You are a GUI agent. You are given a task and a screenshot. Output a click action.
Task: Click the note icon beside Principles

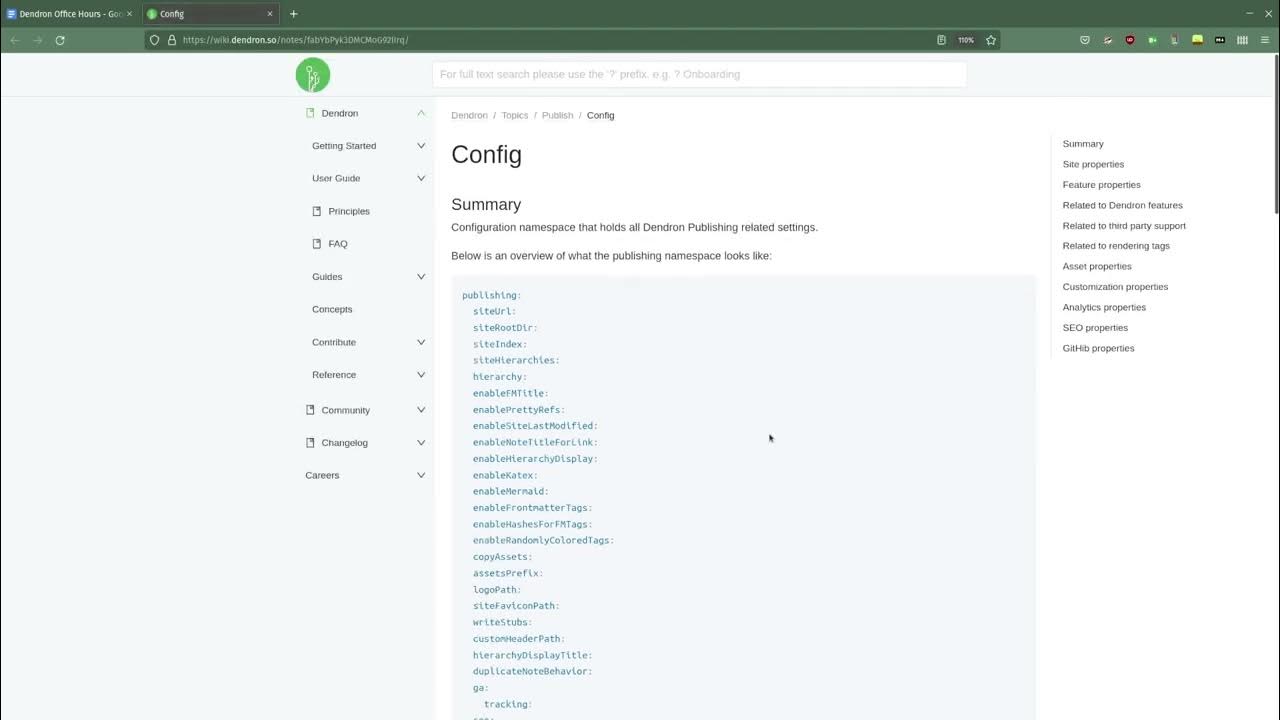317,211
